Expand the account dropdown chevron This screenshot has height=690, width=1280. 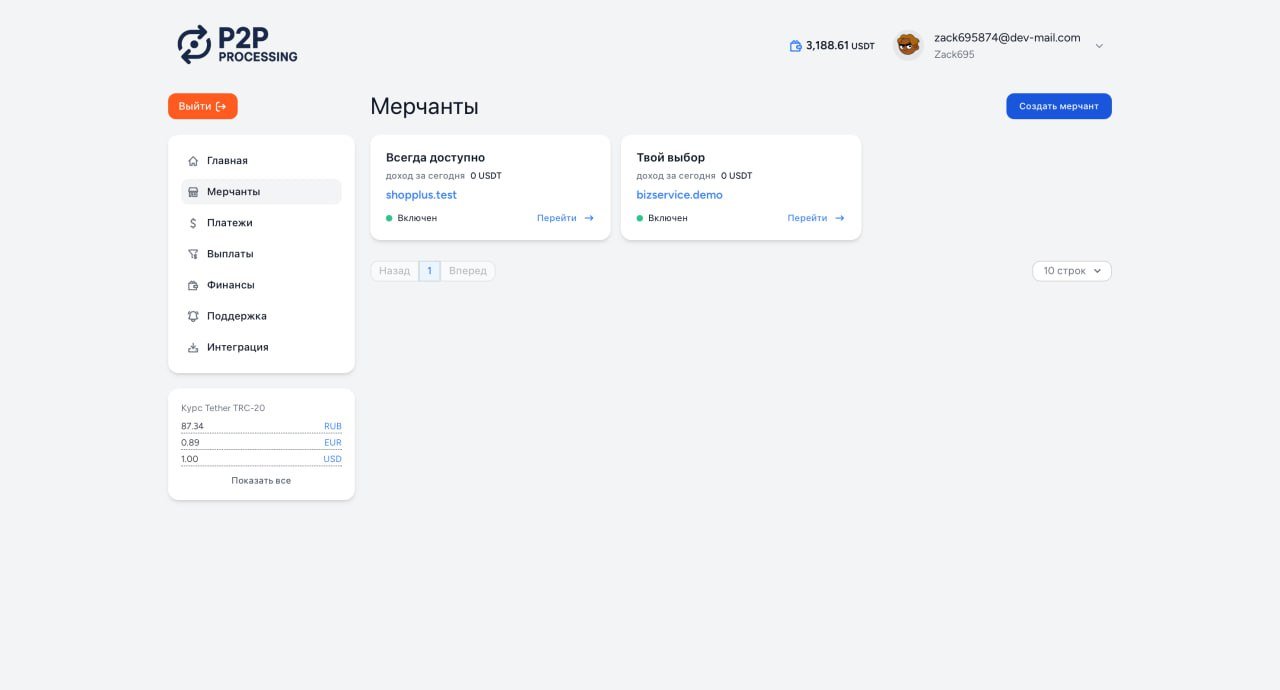(1099, 46)
